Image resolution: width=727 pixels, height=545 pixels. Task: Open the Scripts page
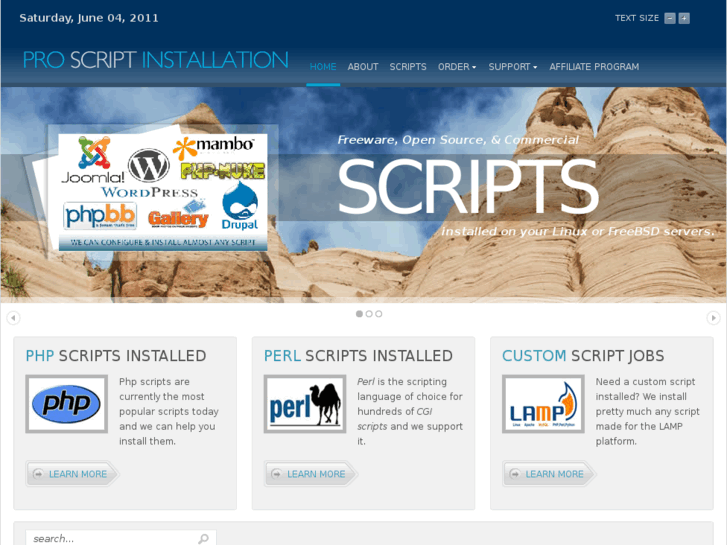coord(408,67)
